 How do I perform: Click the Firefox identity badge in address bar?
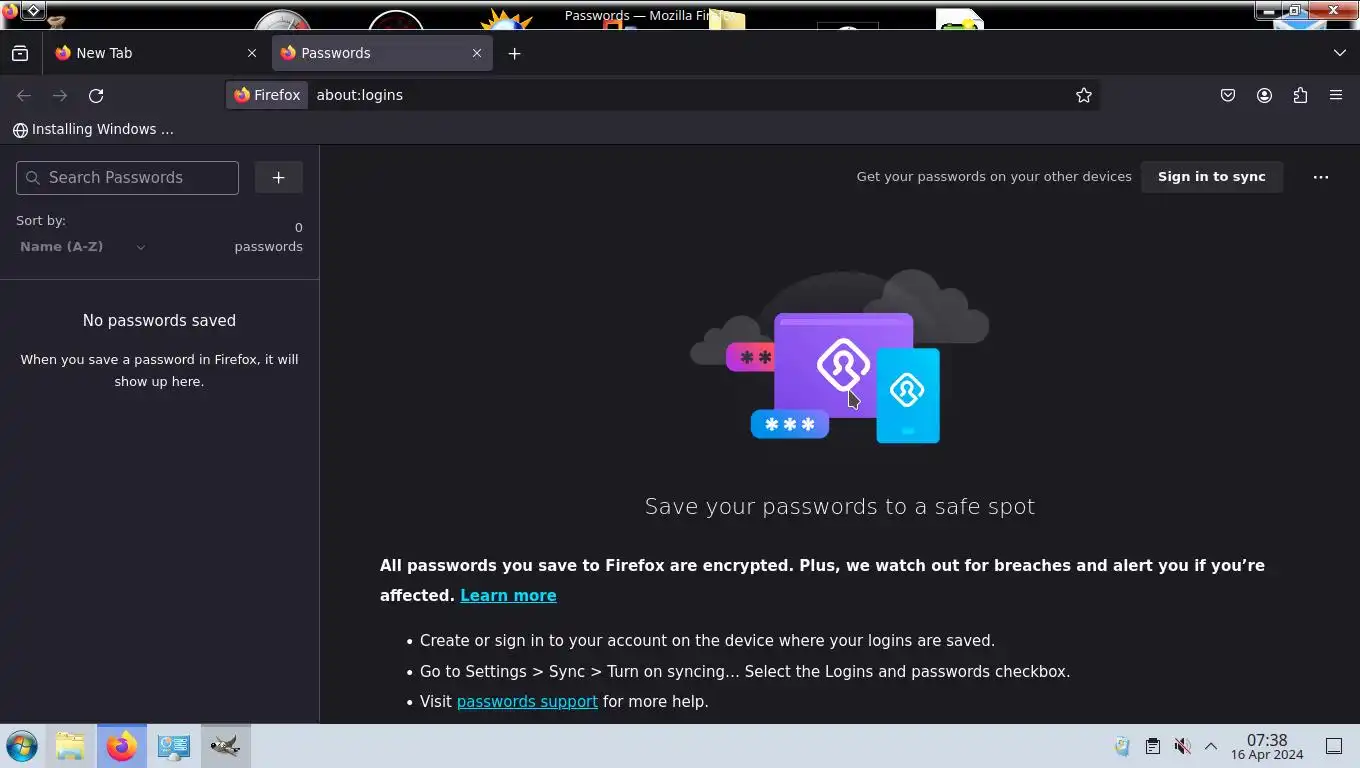pos(267,95)
